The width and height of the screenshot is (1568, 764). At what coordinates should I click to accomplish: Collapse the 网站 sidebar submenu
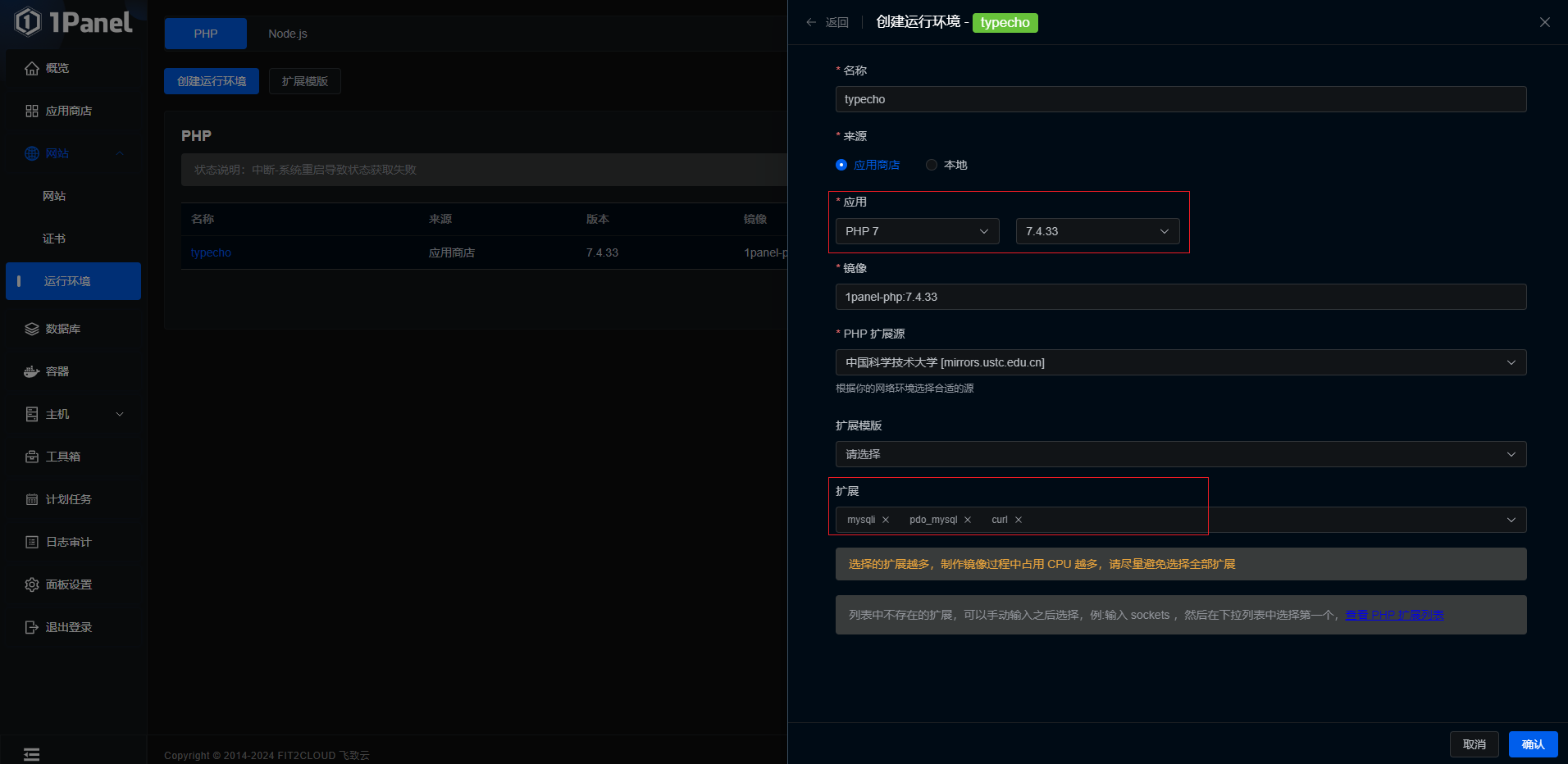(120, 153)
